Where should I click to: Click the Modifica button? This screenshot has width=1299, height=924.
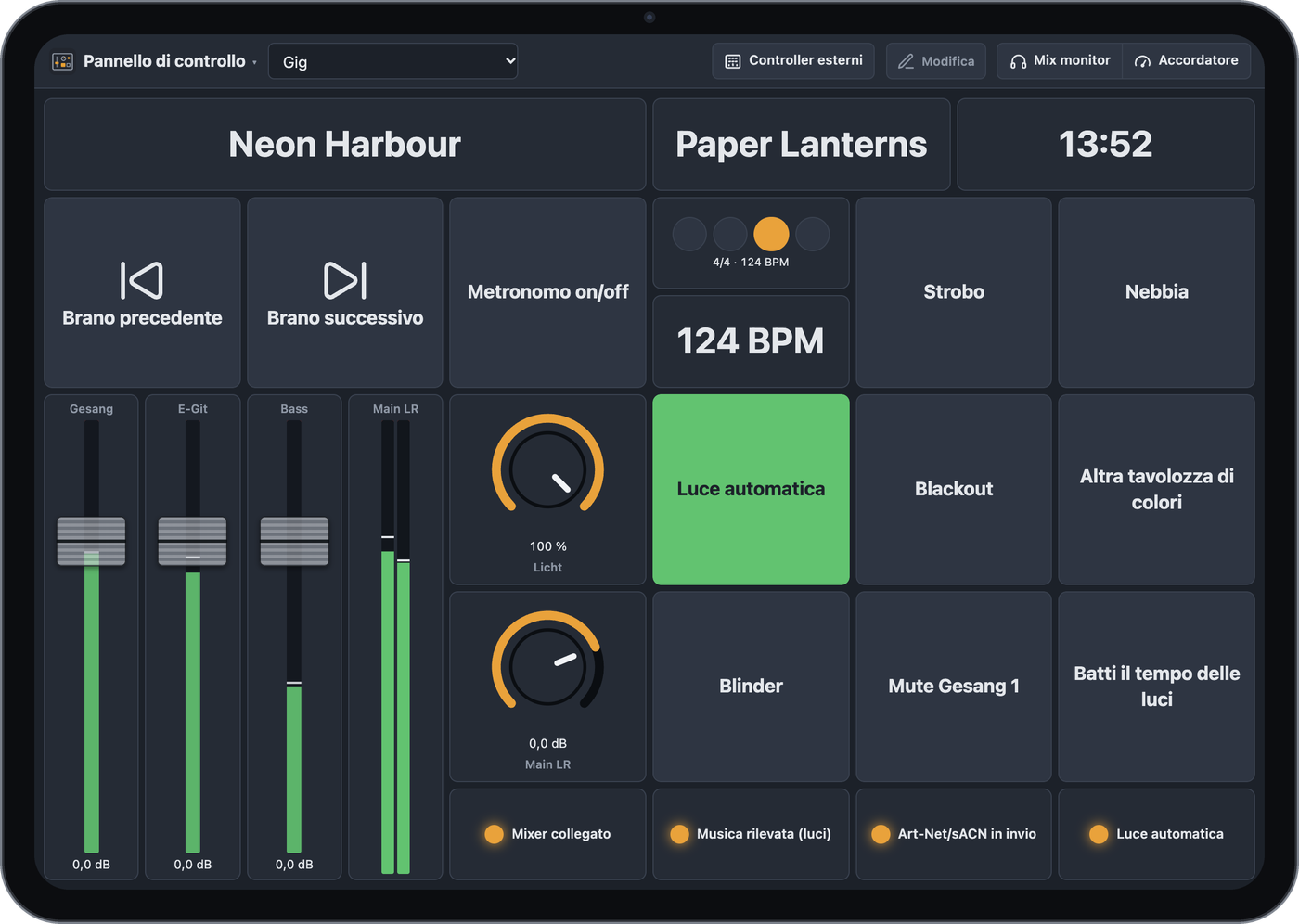pyautogui.click(x=936, y=61)
